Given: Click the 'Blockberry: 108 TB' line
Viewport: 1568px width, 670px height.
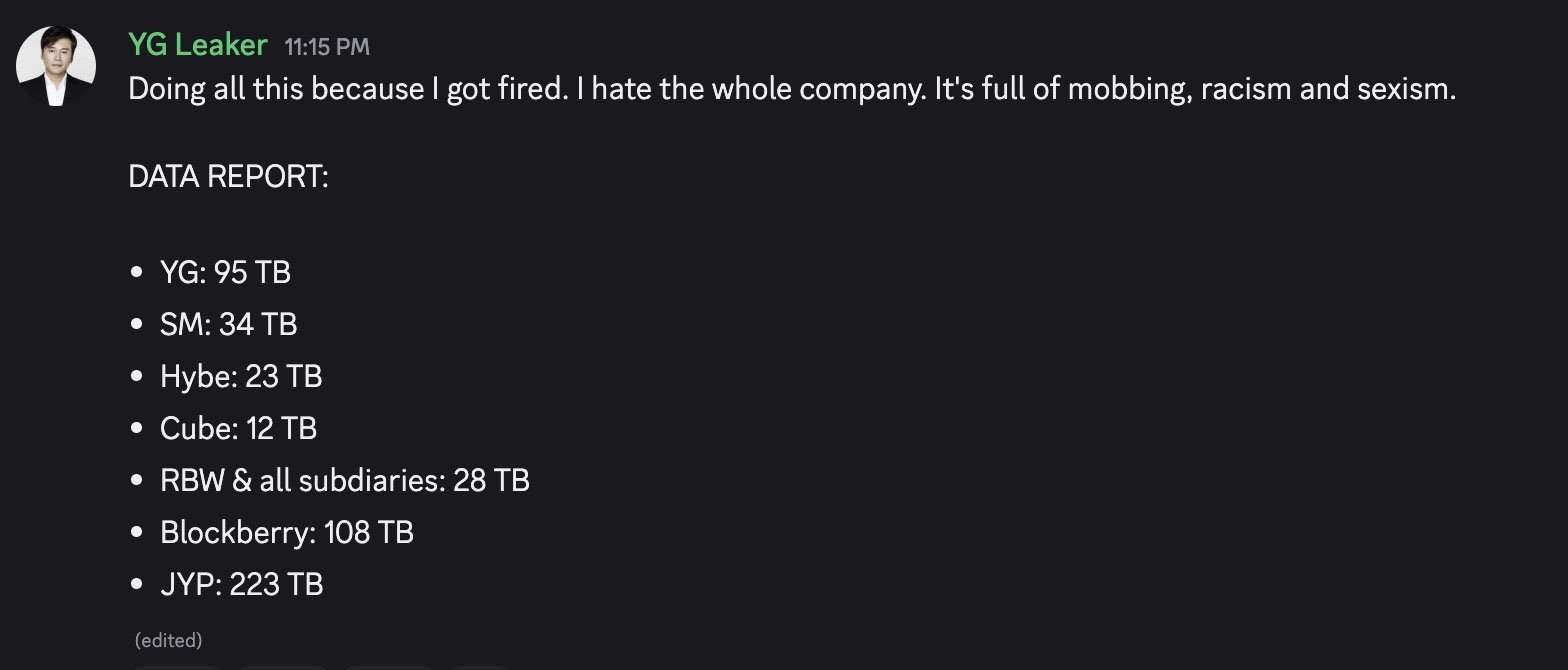Looking at the screenshot, I should [x=286, y=532].
